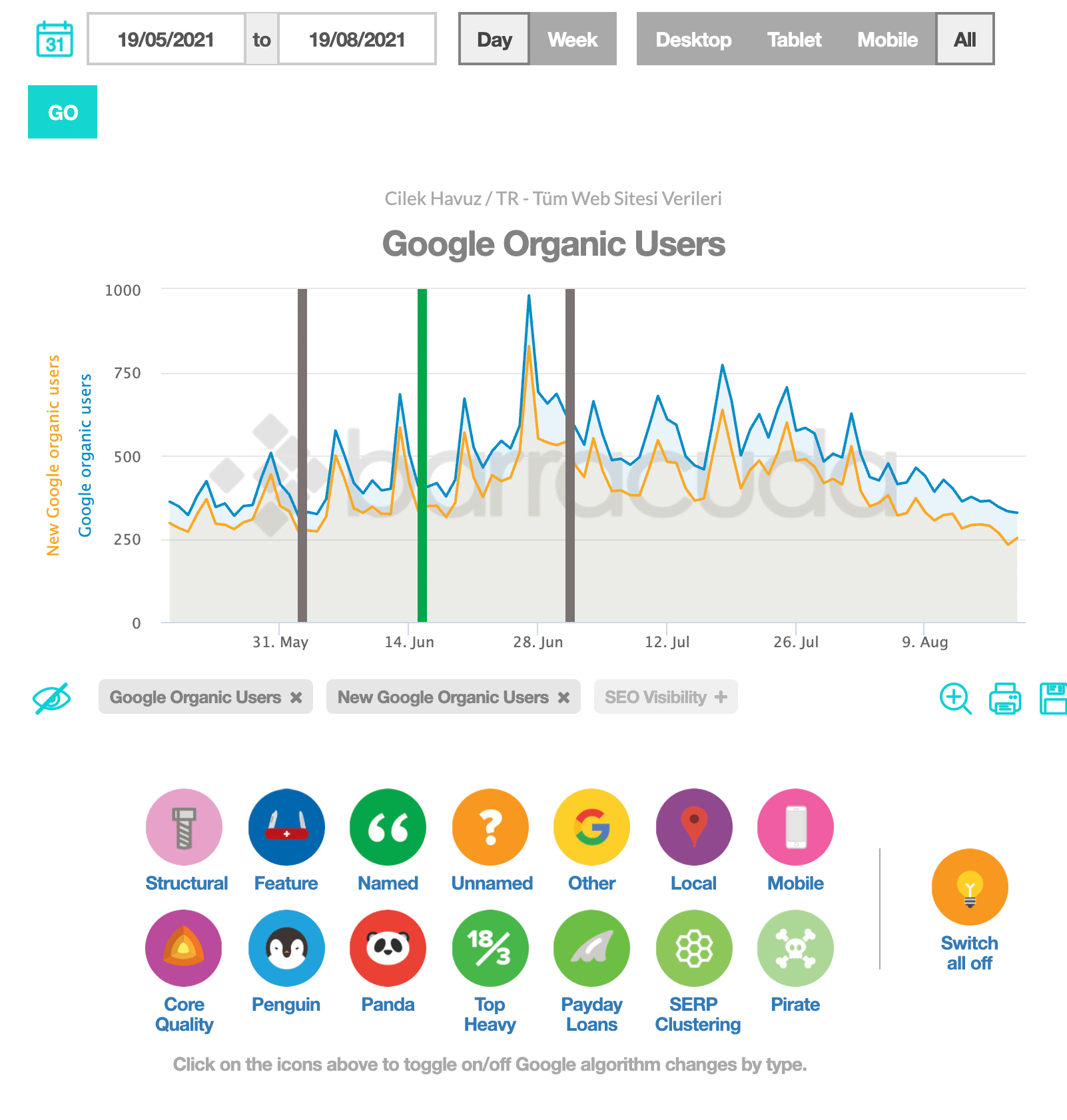Toggle the Panda updates icon
Image resolution: width=1067 pixels, height=1120 pixels.
(x=388, y=948)
